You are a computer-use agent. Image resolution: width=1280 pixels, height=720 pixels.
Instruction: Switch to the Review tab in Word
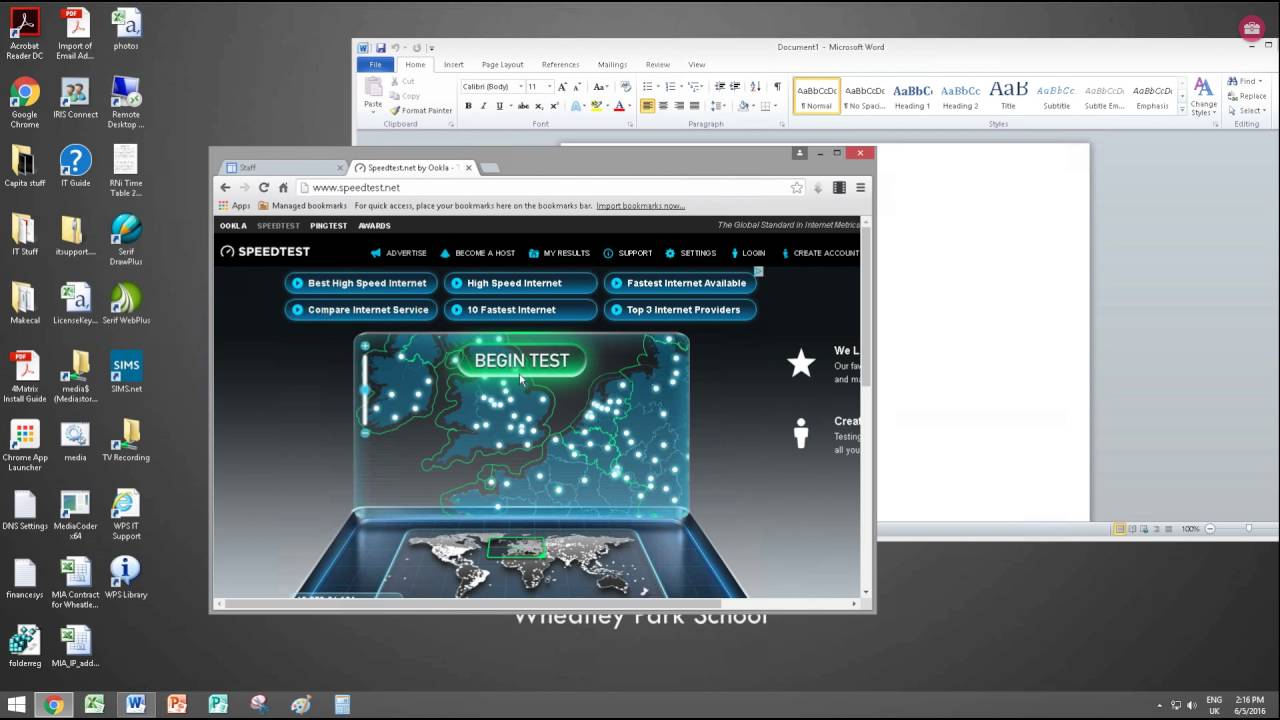[x=657, y=64]
